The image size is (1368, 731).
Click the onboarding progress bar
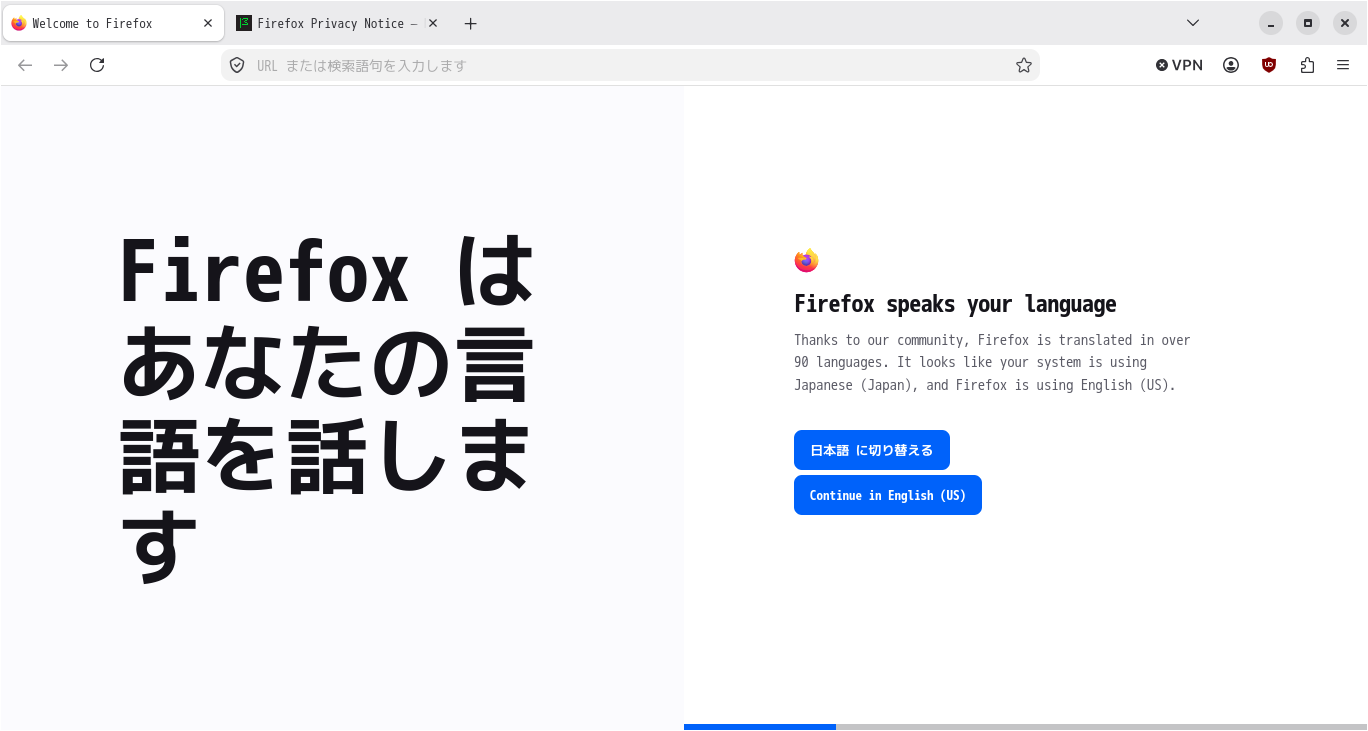click(x=1025, y=727)
